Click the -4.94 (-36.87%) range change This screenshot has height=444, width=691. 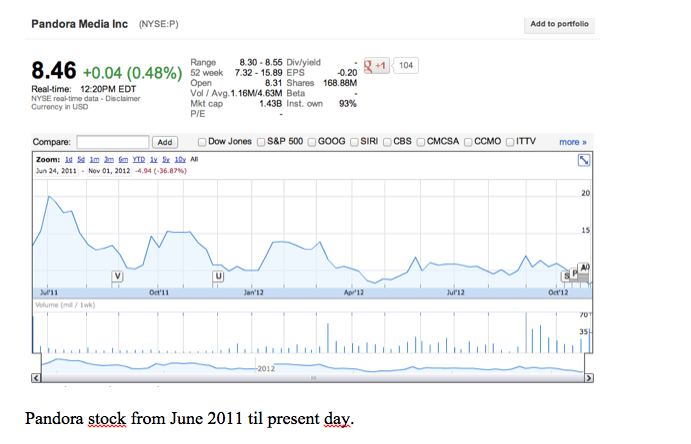tap(161, 170)
